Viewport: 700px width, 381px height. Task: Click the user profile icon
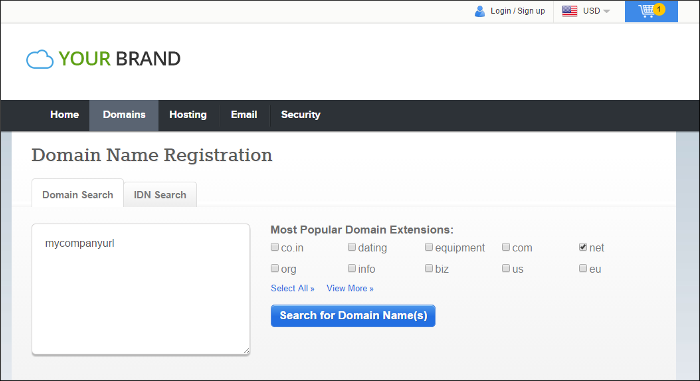pos(479,11)
